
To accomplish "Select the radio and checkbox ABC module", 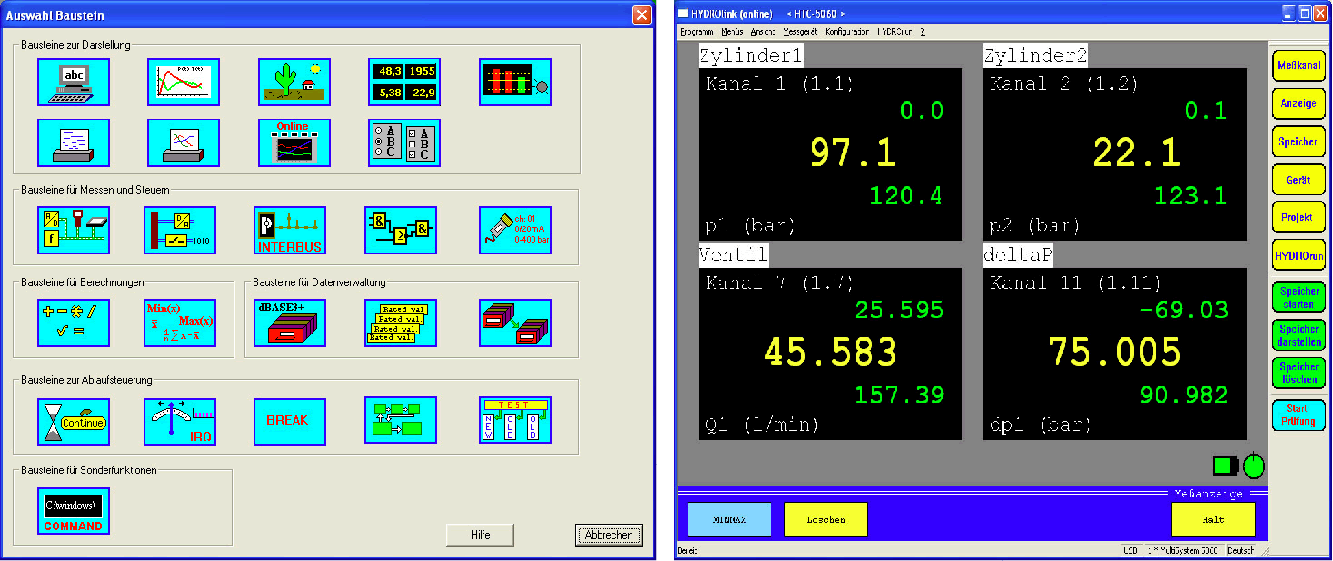I will [404, 142].
